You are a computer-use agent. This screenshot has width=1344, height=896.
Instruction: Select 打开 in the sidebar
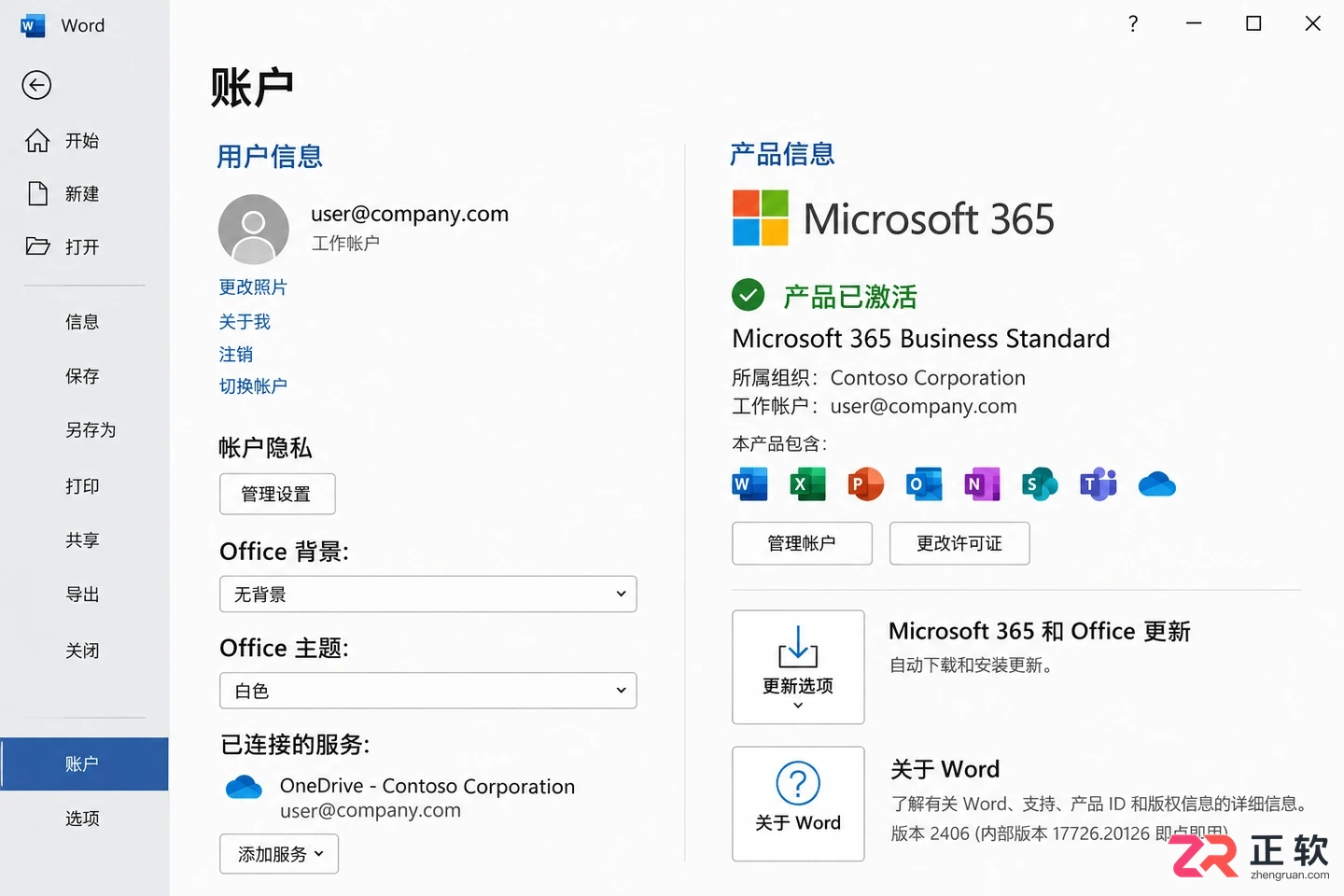(84, 247)
